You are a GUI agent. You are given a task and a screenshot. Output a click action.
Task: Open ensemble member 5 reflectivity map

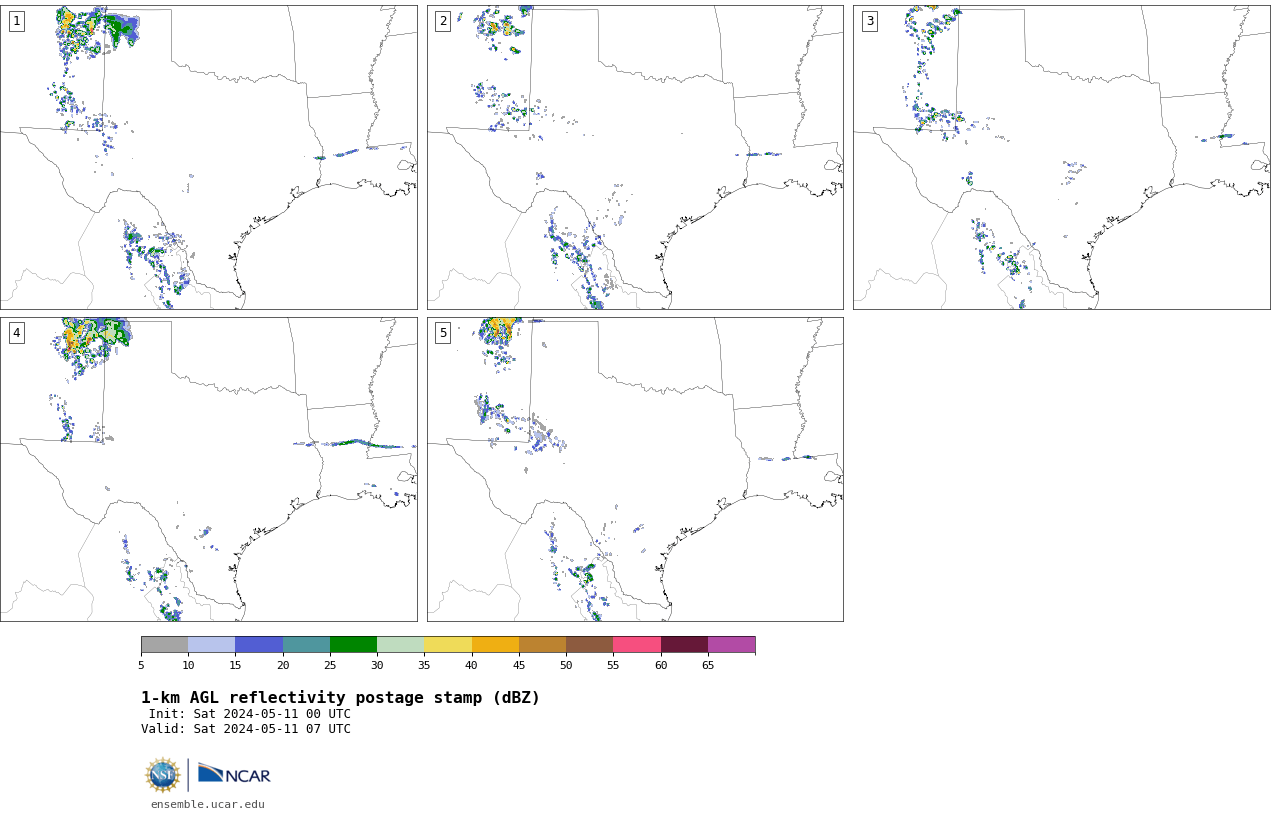(x=635, y=469)
